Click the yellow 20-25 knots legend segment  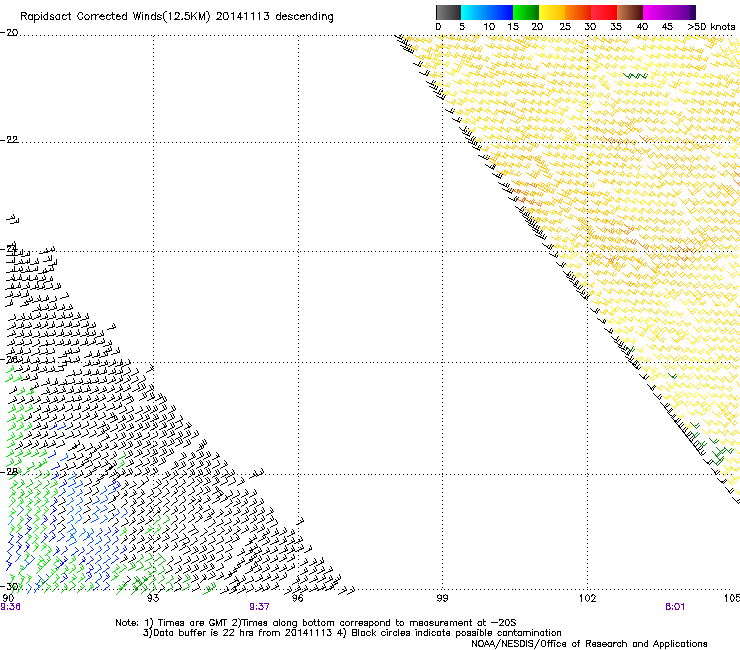pyautogui.click(x=552, y=12)
